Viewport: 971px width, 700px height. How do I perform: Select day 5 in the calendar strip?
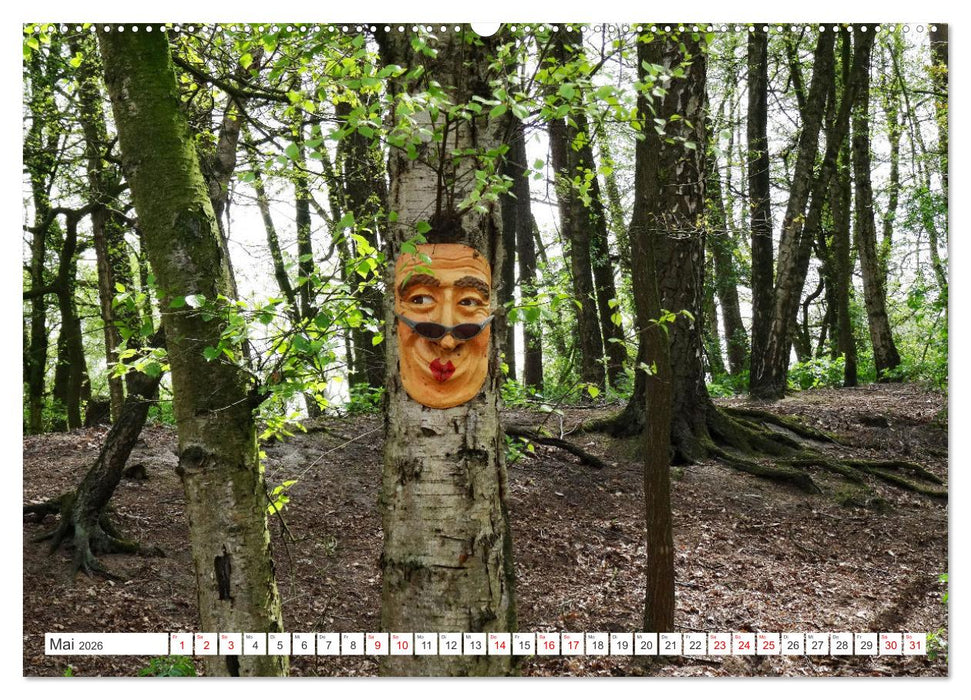279,644
